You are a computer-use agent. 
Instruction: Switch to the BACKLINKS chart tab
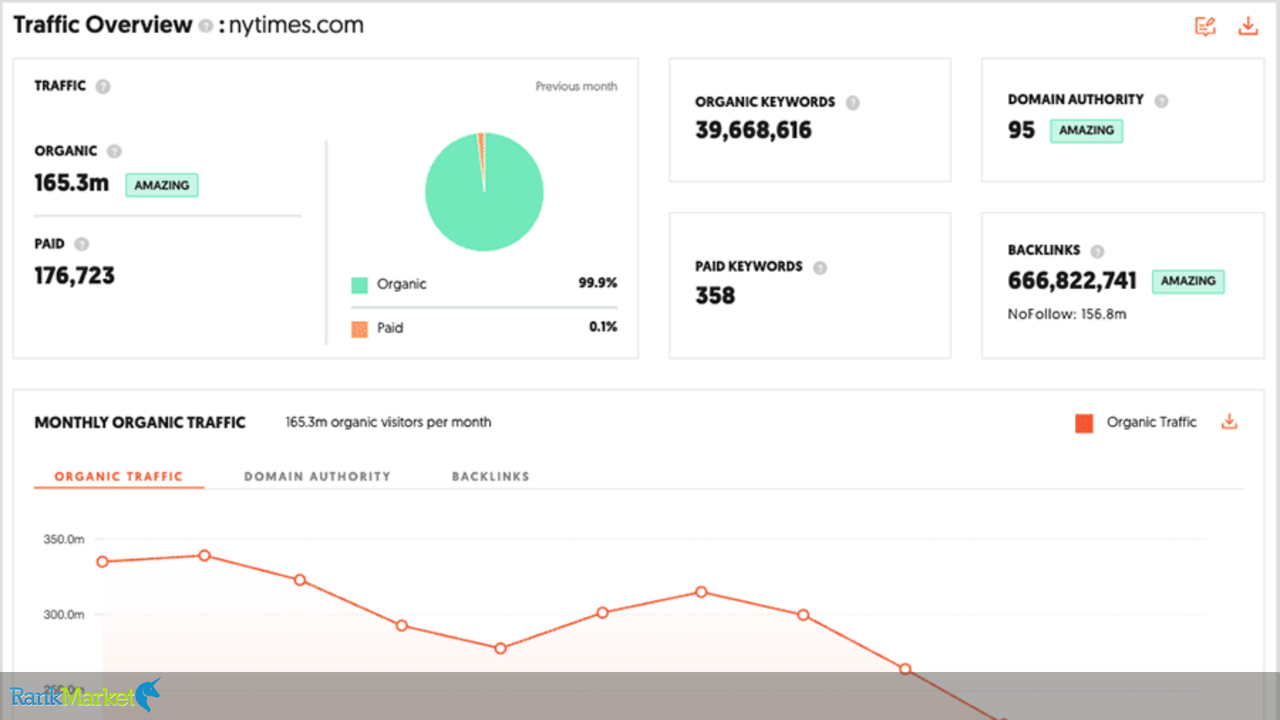pyautogui.click(x=490, y=476)
